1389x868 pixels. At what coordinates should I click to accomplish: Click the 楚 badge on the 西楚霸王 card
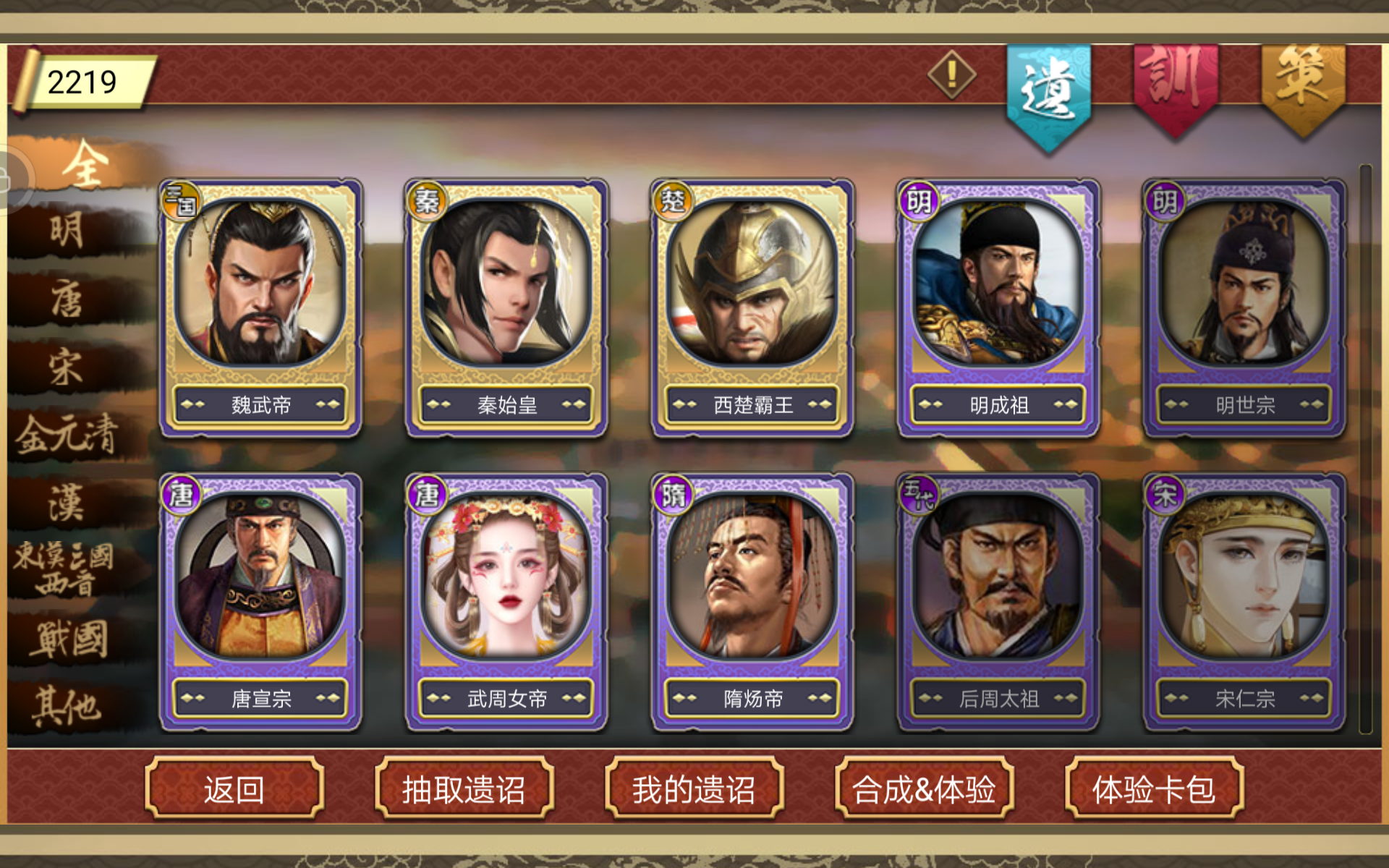(x=673, y=201)
